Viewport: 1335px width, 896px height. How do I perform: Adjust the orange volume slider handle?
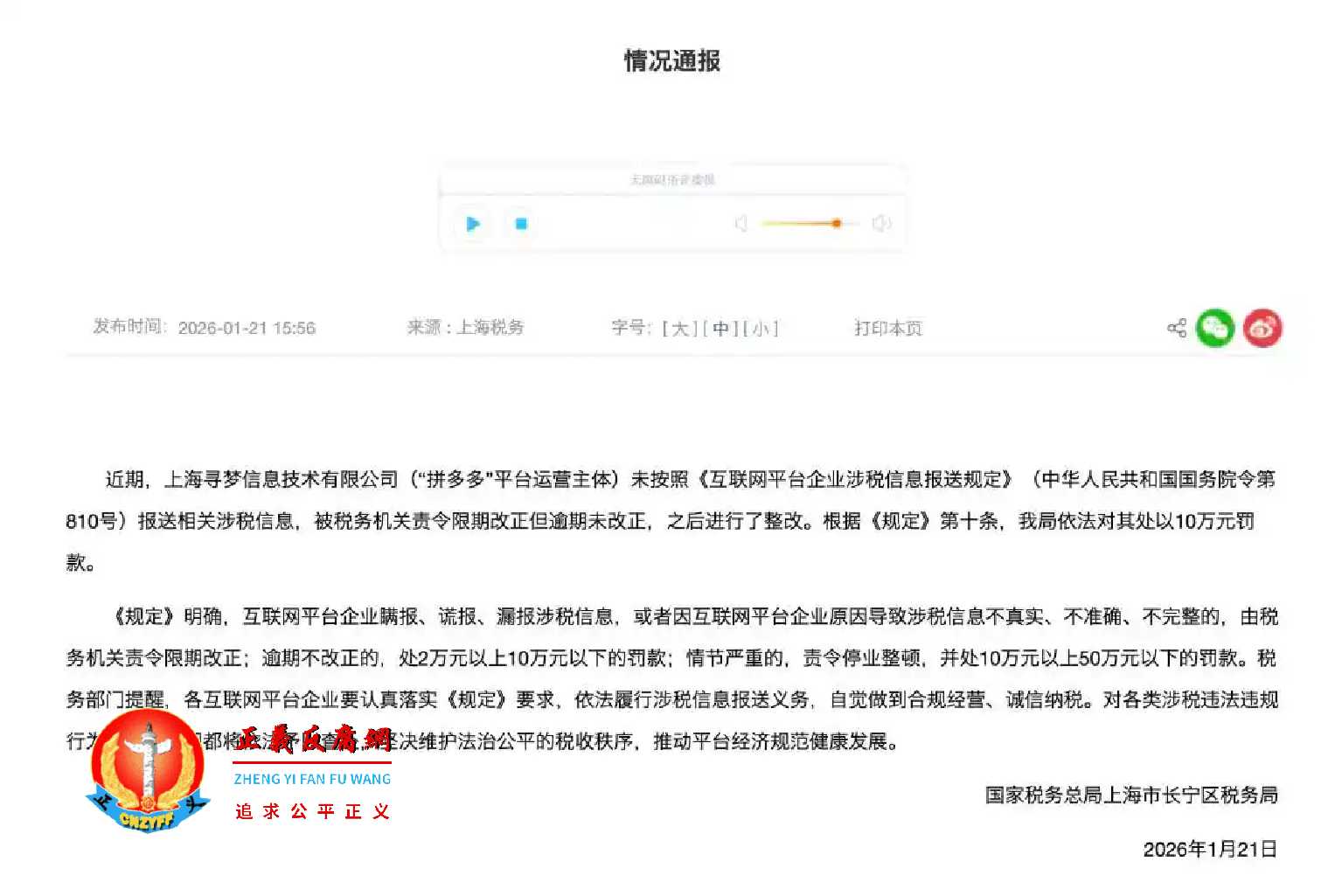[x=837, y=224]
